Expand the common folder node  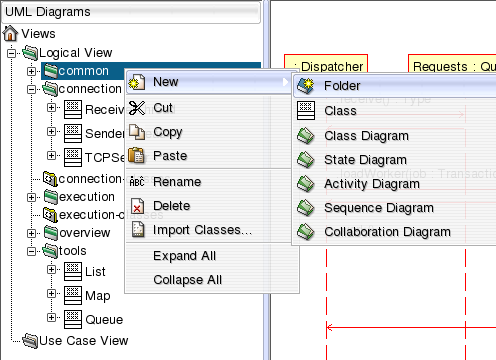[31, 71]
